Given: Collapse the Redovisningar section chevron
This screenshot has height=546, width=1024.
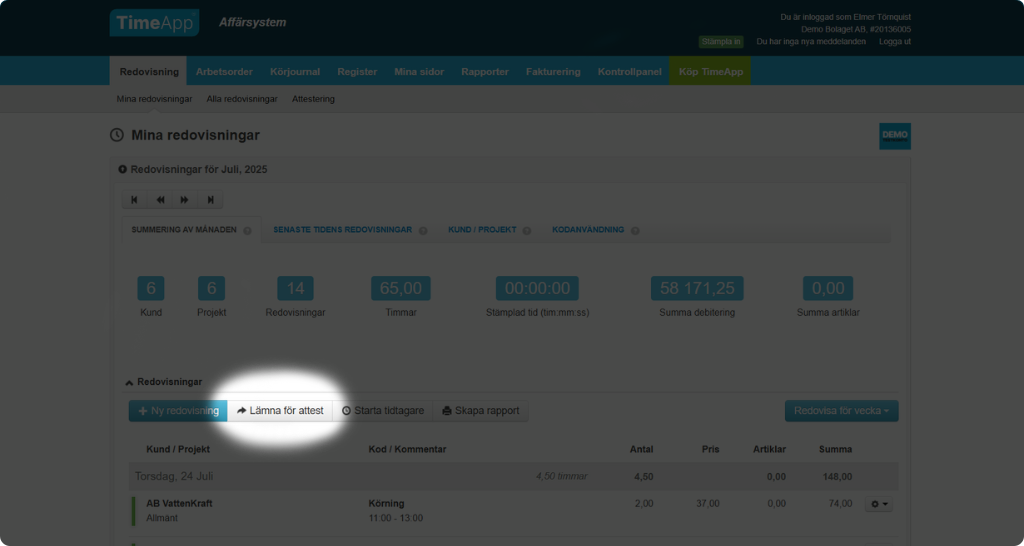Looking at the screenshot, I should pyautogui.click(x=129, y=383).
